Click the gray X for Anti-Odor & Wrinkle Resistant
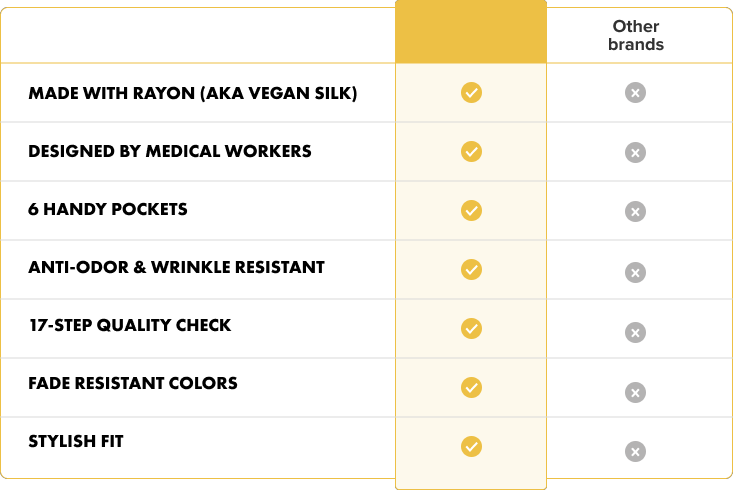733x490 pixels. click(635, 272)
